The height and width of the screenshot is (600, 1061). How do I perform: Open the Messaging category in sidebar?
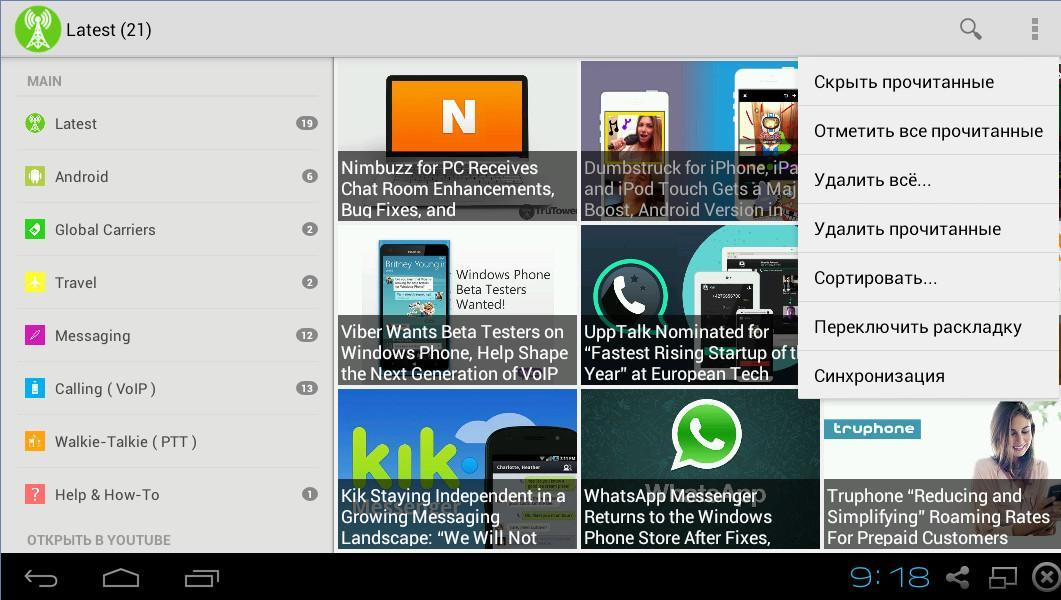pos(169,335)
